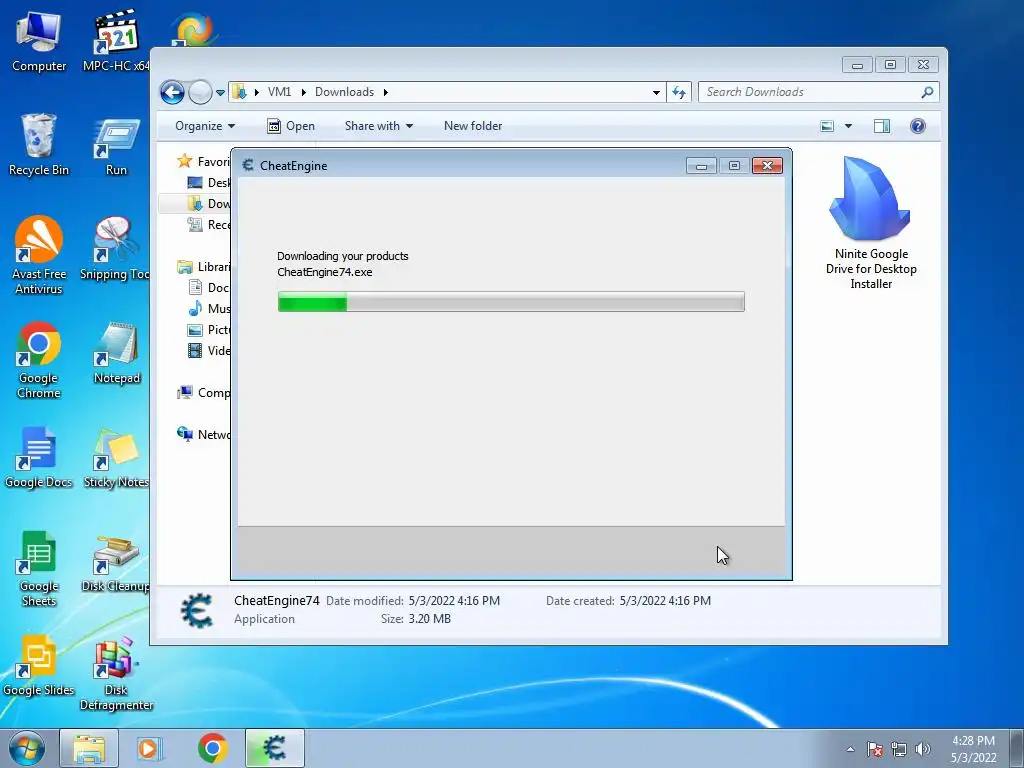Screen dimensions: 1024x768
Task: Minimize the CheatEngine installer window
Action: (x=701, y=166)
